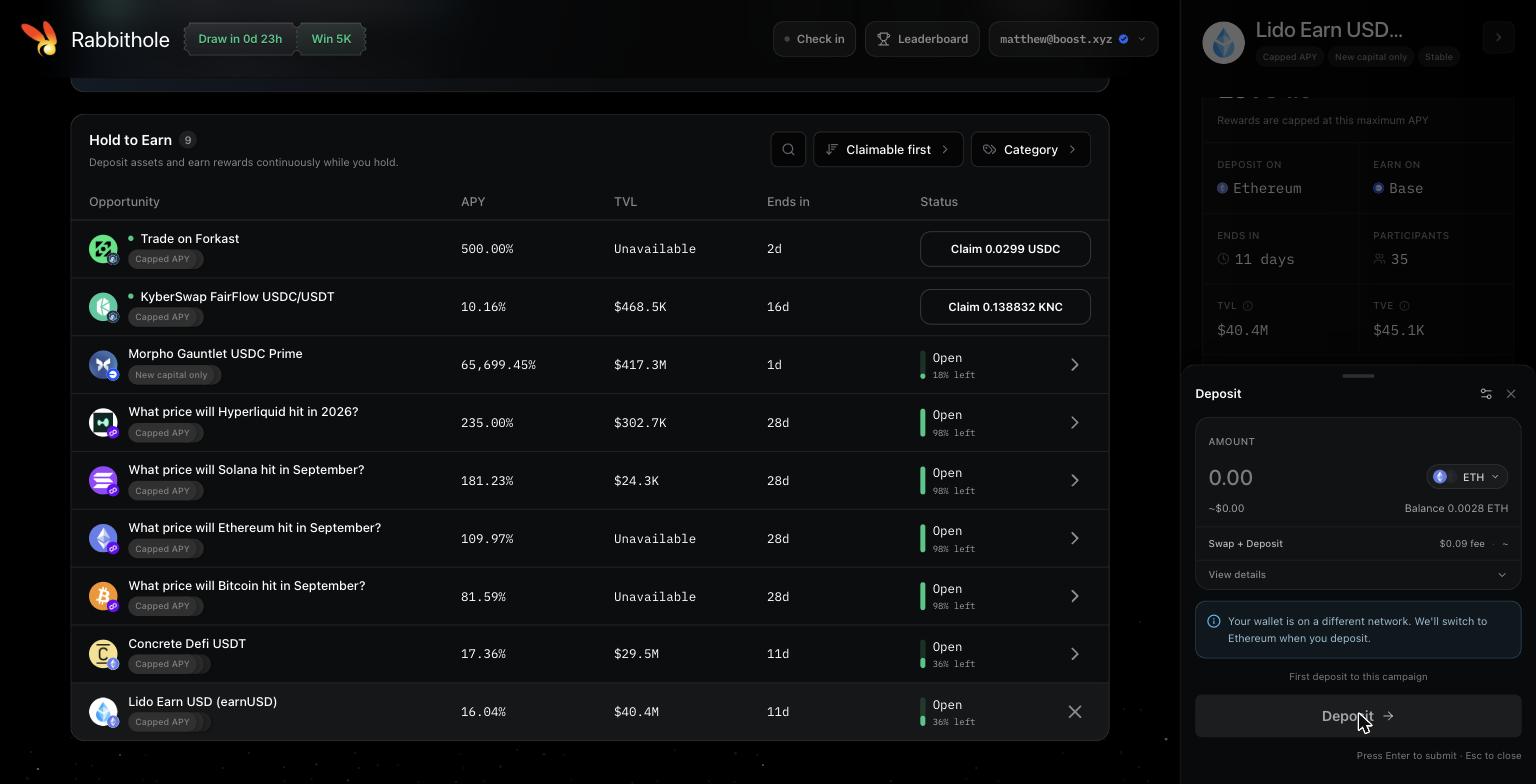The height and width of the screenshot is (784, 1536).
Task: Click the Hyperliquid market icon
Action: coord(103,422)
